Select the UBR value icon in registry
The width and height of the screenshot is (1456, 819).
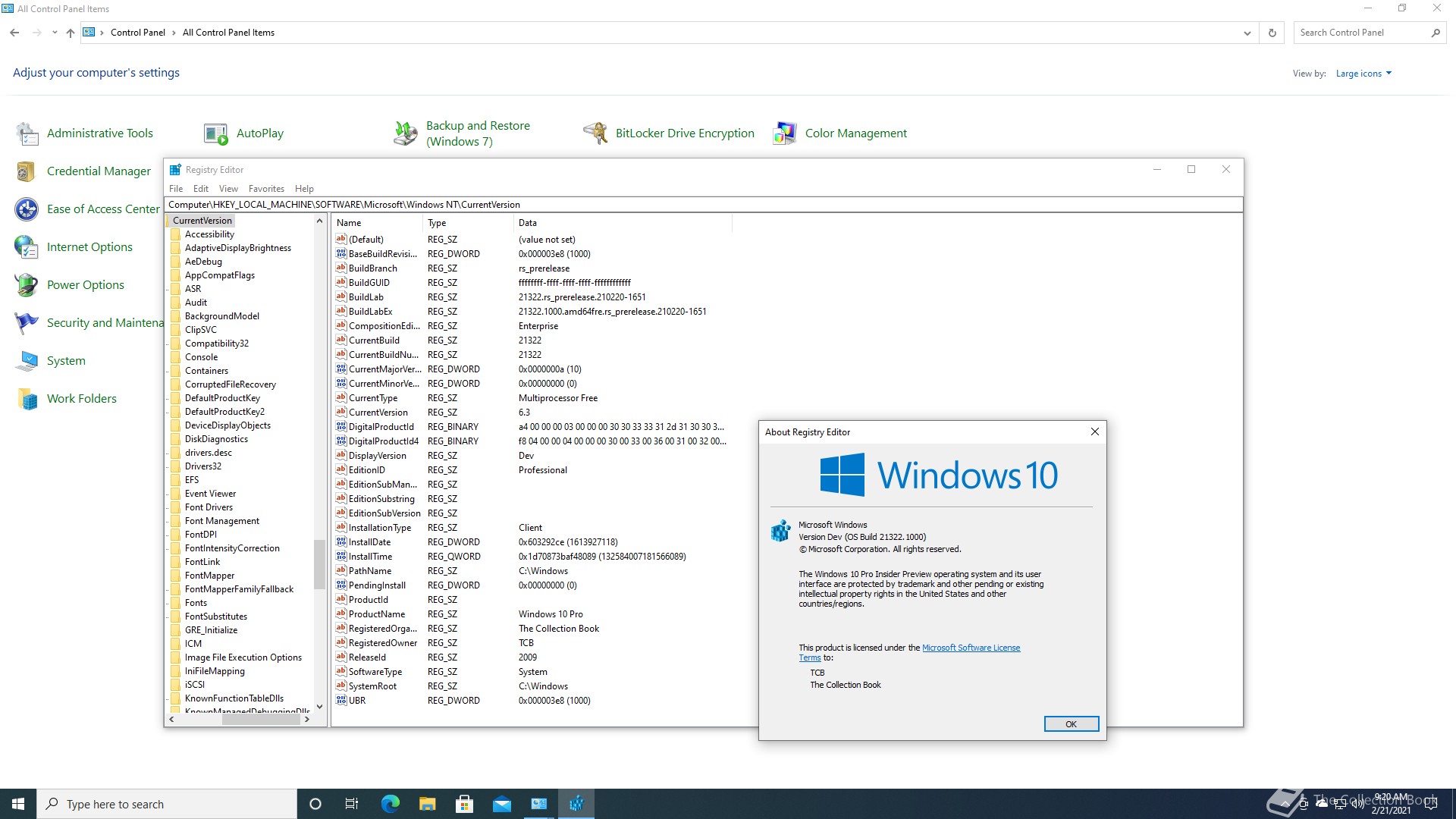coord(341,700)
